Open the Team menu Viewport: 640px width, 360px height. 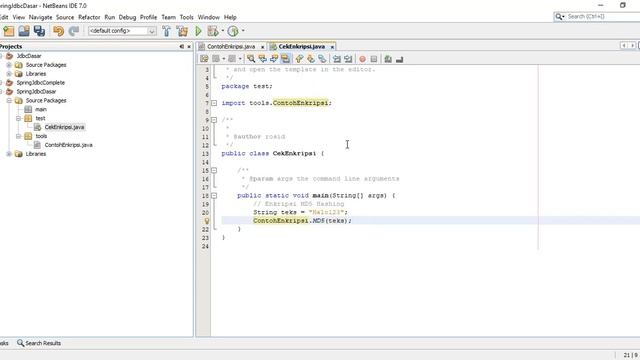point(169,17)
